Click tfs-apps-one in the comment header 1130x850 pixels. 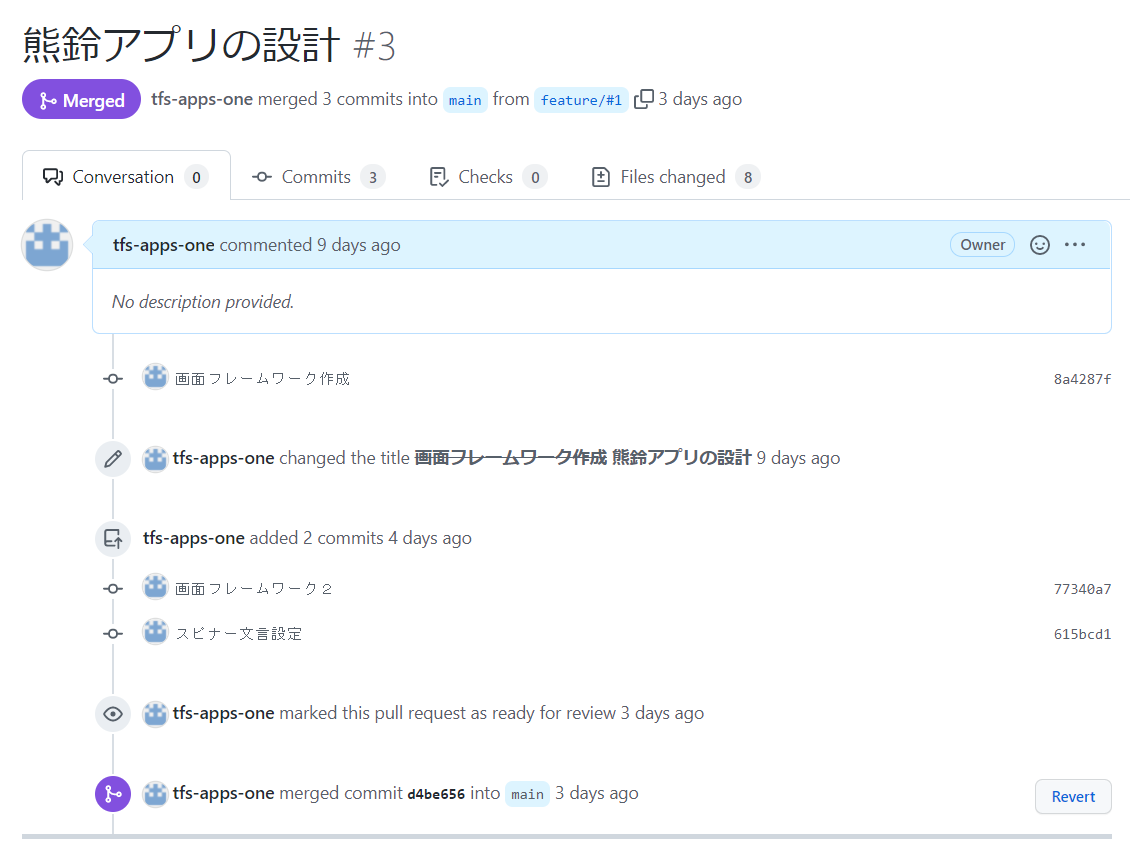click(164, 245)
